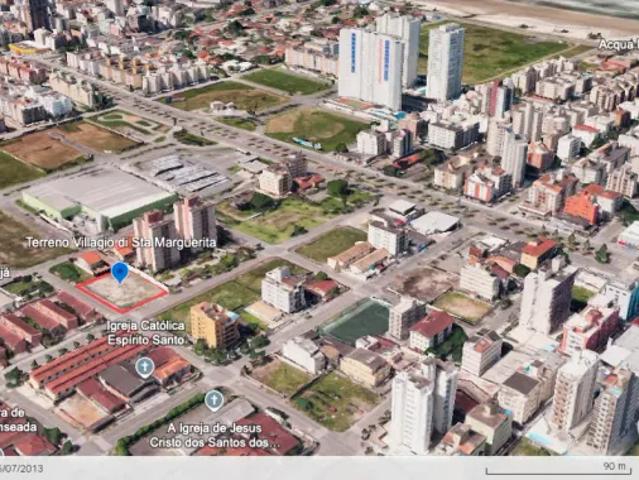Select the Igreja Católica Espírito Santo church icon
The width and height of the screenshot is (639, 480).
[145, 366]
